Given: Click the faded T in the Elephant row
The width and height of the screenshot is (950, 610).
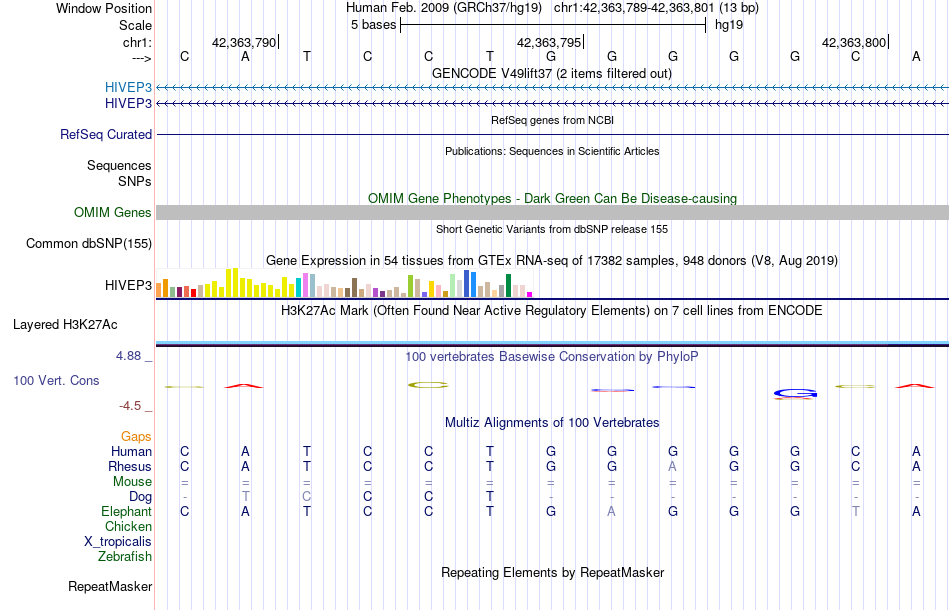Looking at the screenshot, I should tap(855, 512).
